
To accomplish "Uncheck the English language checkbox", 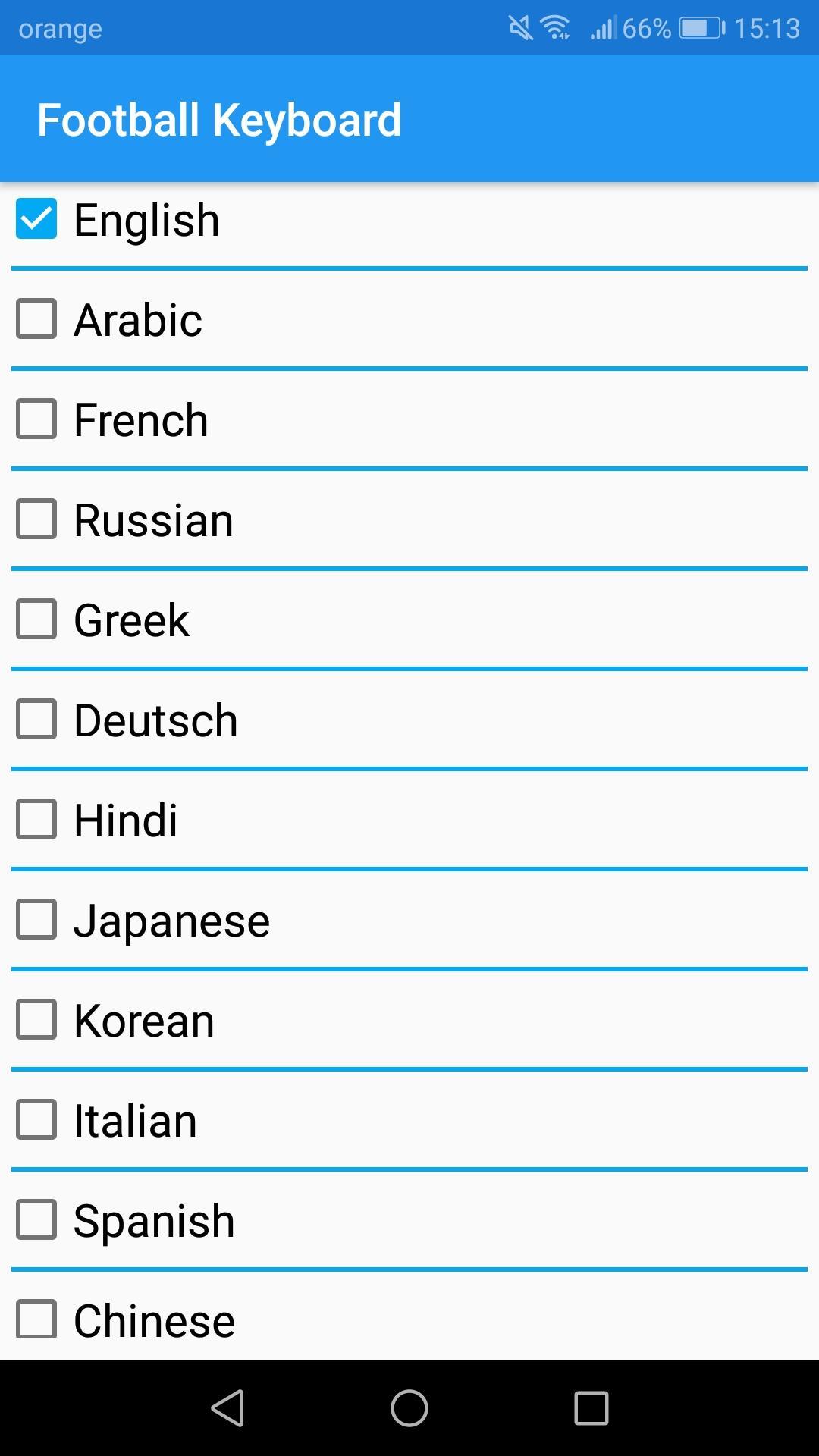I will tap(36, 219).
